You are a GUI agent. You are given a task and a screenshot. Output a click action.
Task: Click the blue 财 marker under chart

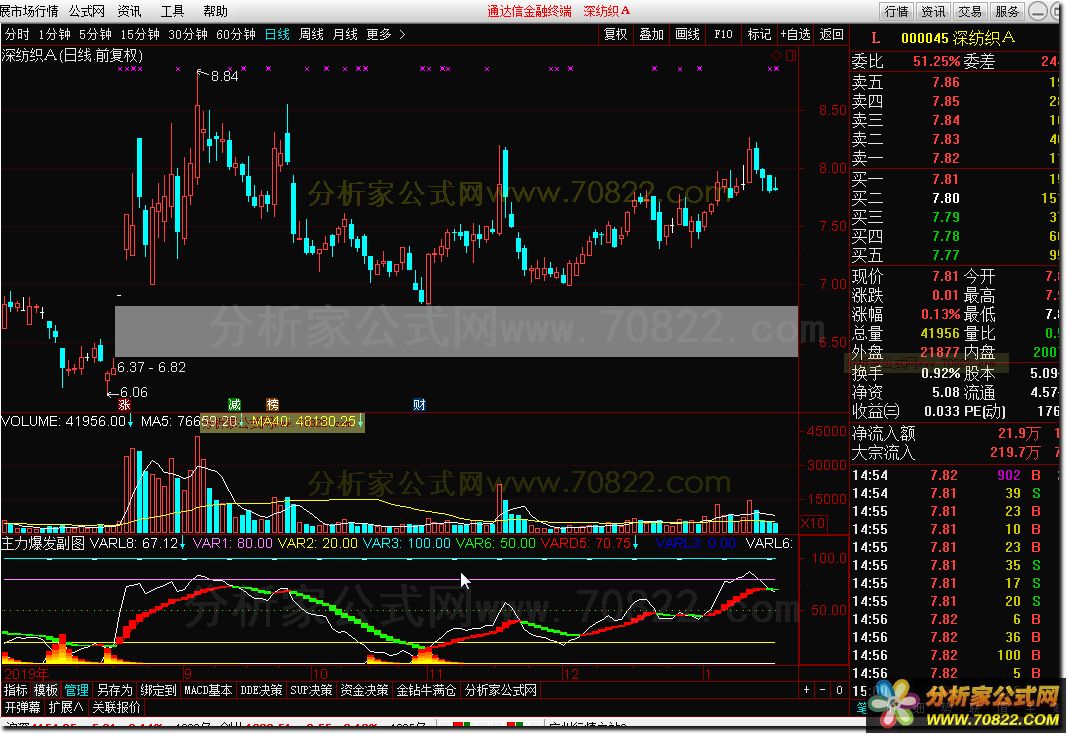[x=419, y=405]
